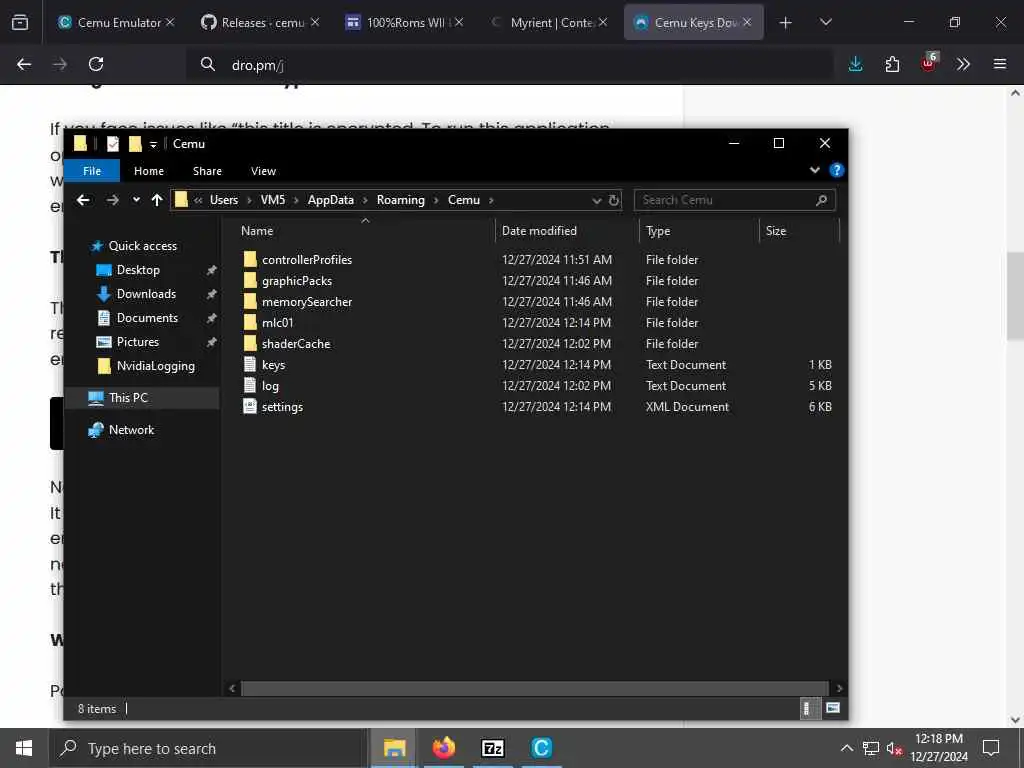This screenshot has height=768, width=1024.
Task: Show hidden system tray icons
Action: (846, 748)
